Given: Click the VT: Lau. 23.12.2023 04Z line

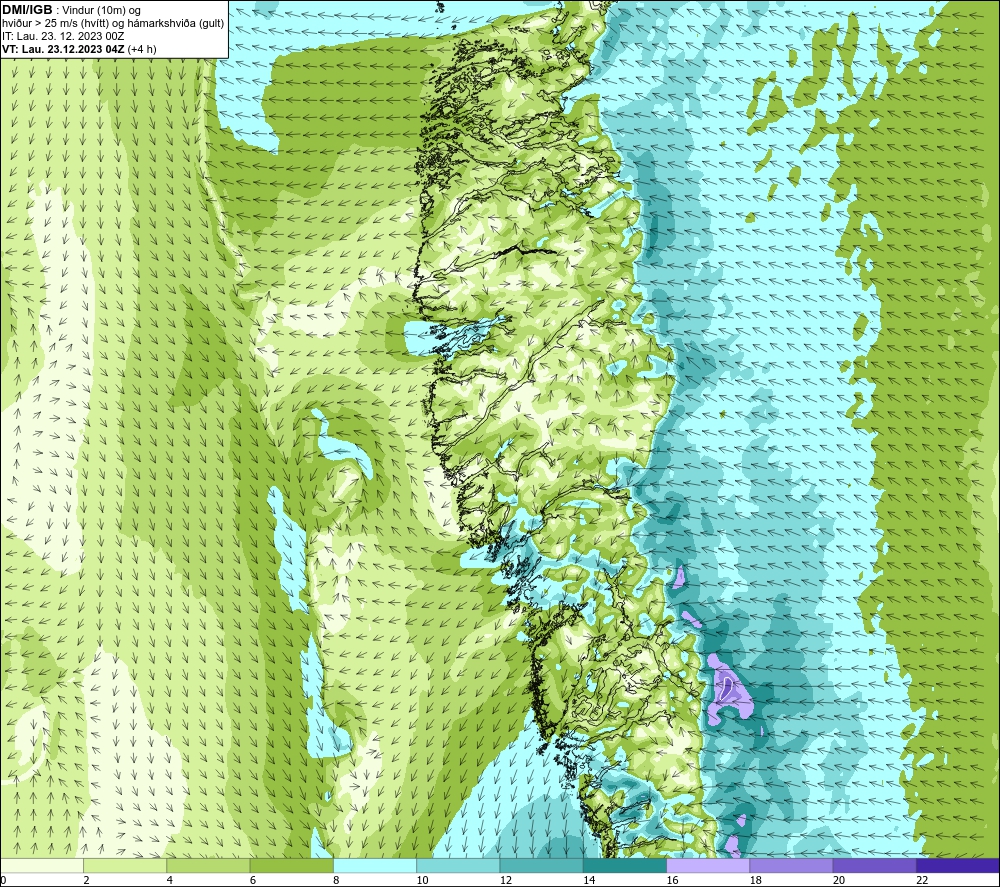Looking at the screenshot, I should coord(79,49).
